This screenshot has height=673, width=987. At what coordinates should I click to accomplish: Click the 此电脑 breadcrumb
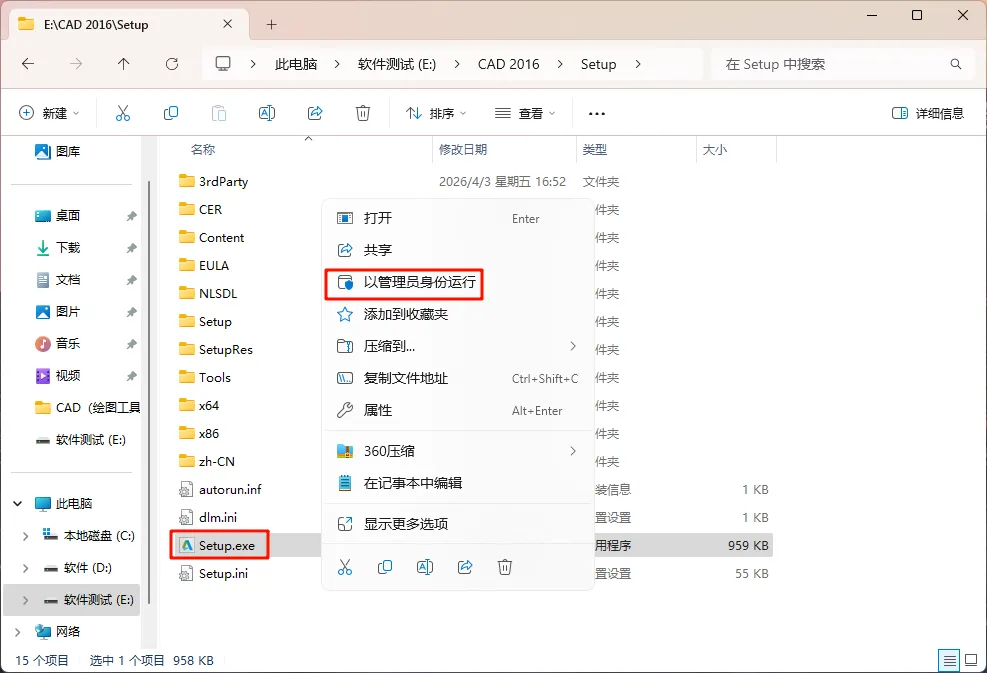pos(296,64)
